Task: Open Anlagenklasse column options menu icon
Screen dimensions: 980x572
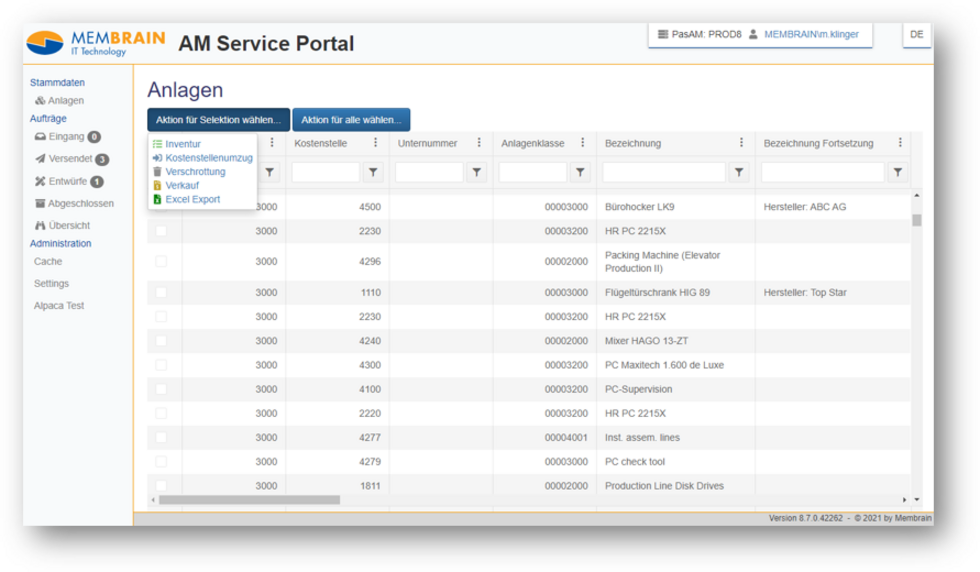Action: (582, 143)
